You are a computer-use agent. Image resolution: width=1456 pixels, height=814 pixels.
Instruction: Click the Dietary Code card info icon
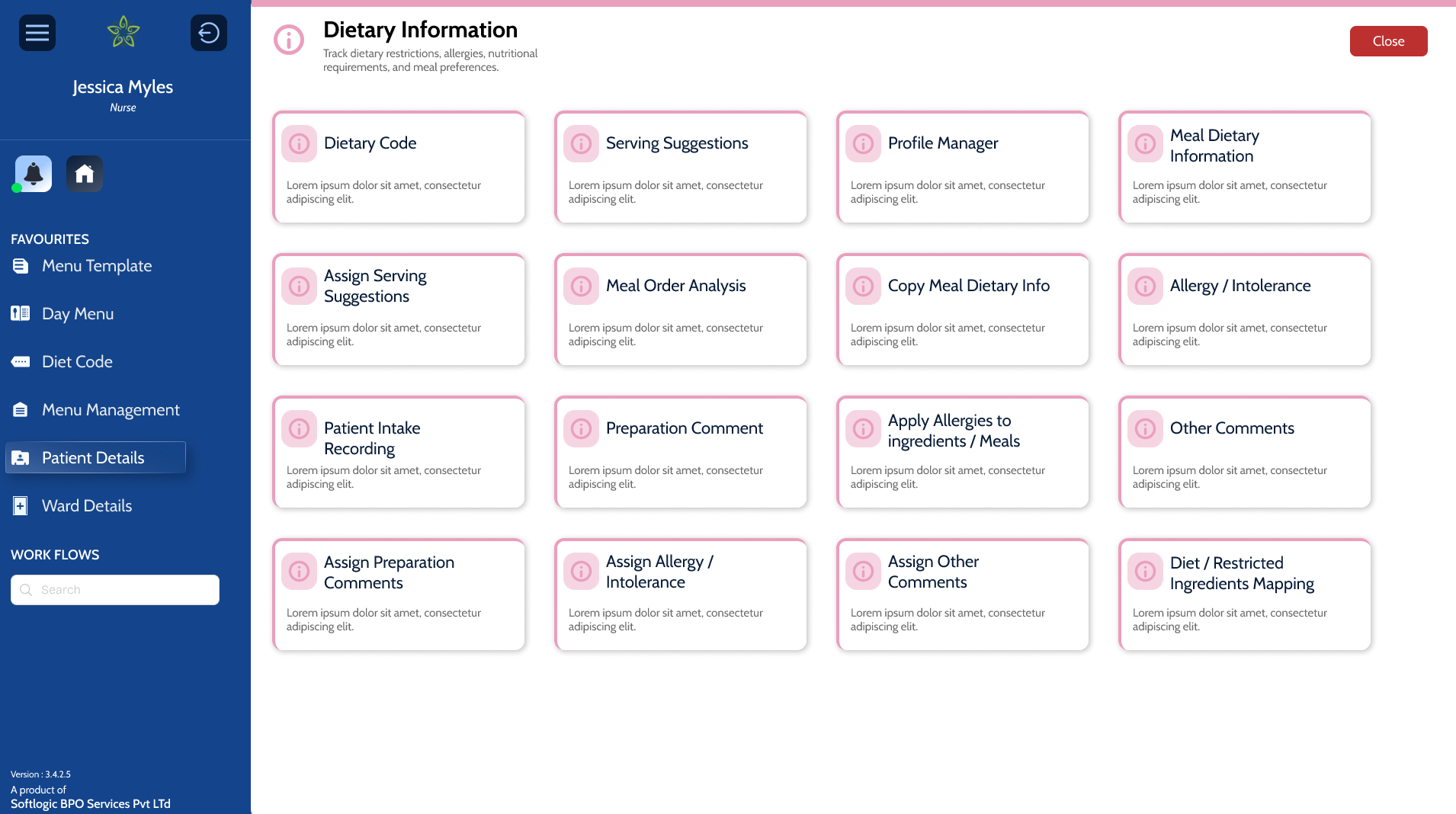(300, 143)
